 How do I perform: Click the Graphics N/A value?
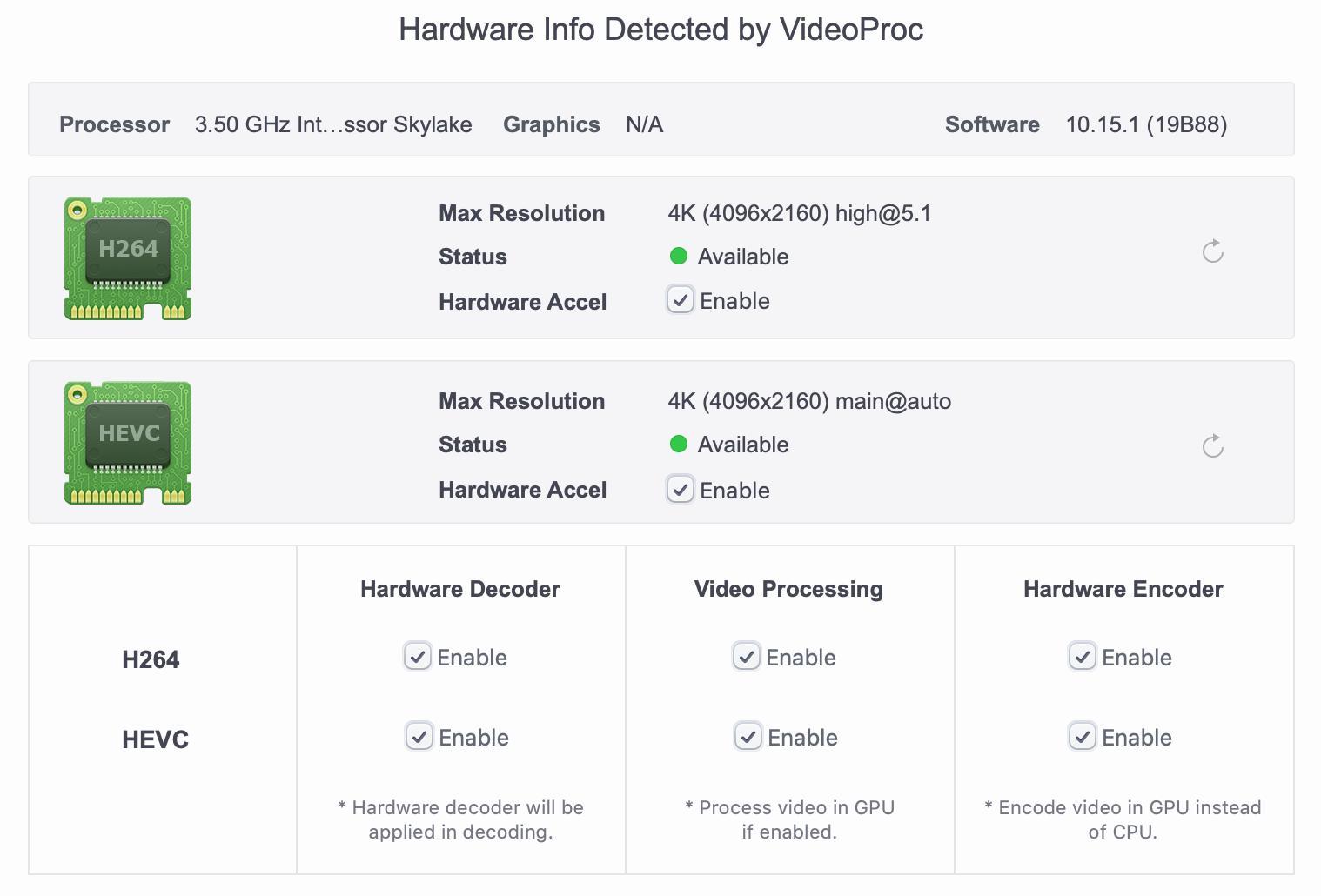[644, 124]
